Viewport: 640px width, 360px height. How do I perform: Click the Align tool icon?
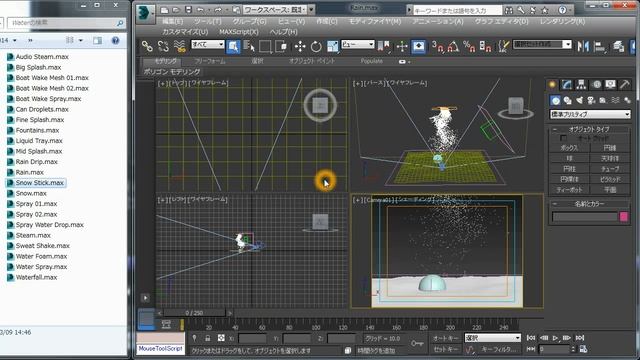(599, 46)
